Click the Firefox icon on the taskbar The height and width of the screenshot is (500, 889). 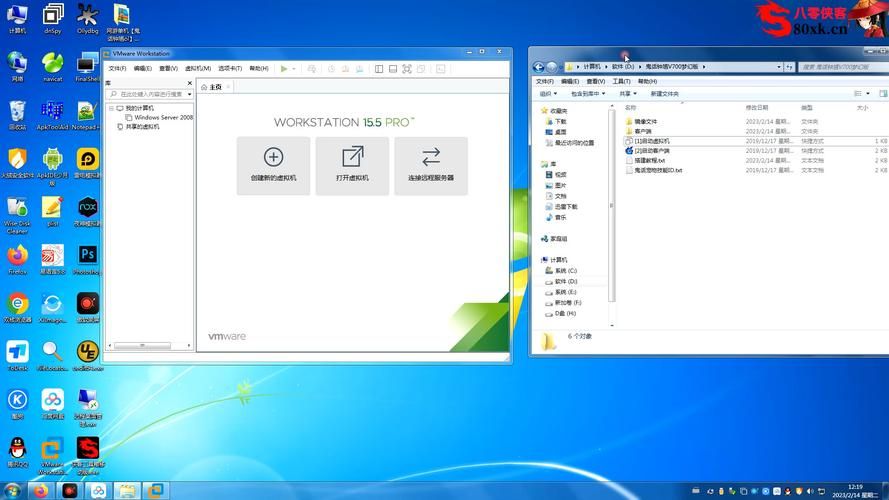pos(41,490)
